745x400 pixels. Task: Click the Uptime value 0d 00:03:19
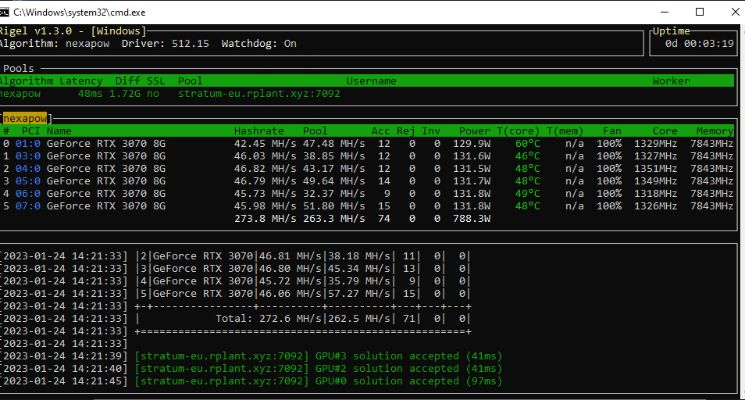699,44
